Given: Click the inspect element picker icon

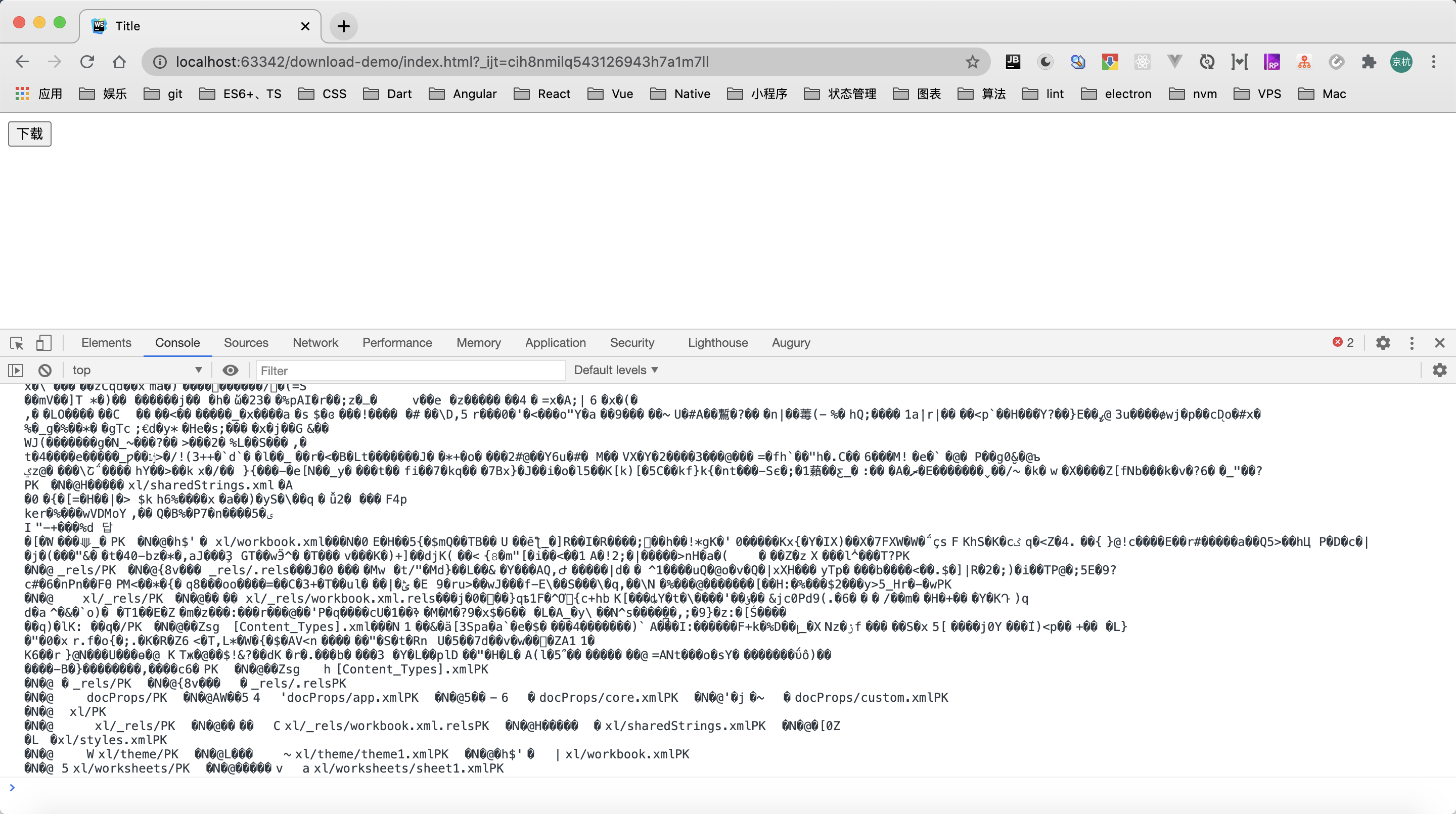Looking at the screenshot, I should (x=16, y=343).
